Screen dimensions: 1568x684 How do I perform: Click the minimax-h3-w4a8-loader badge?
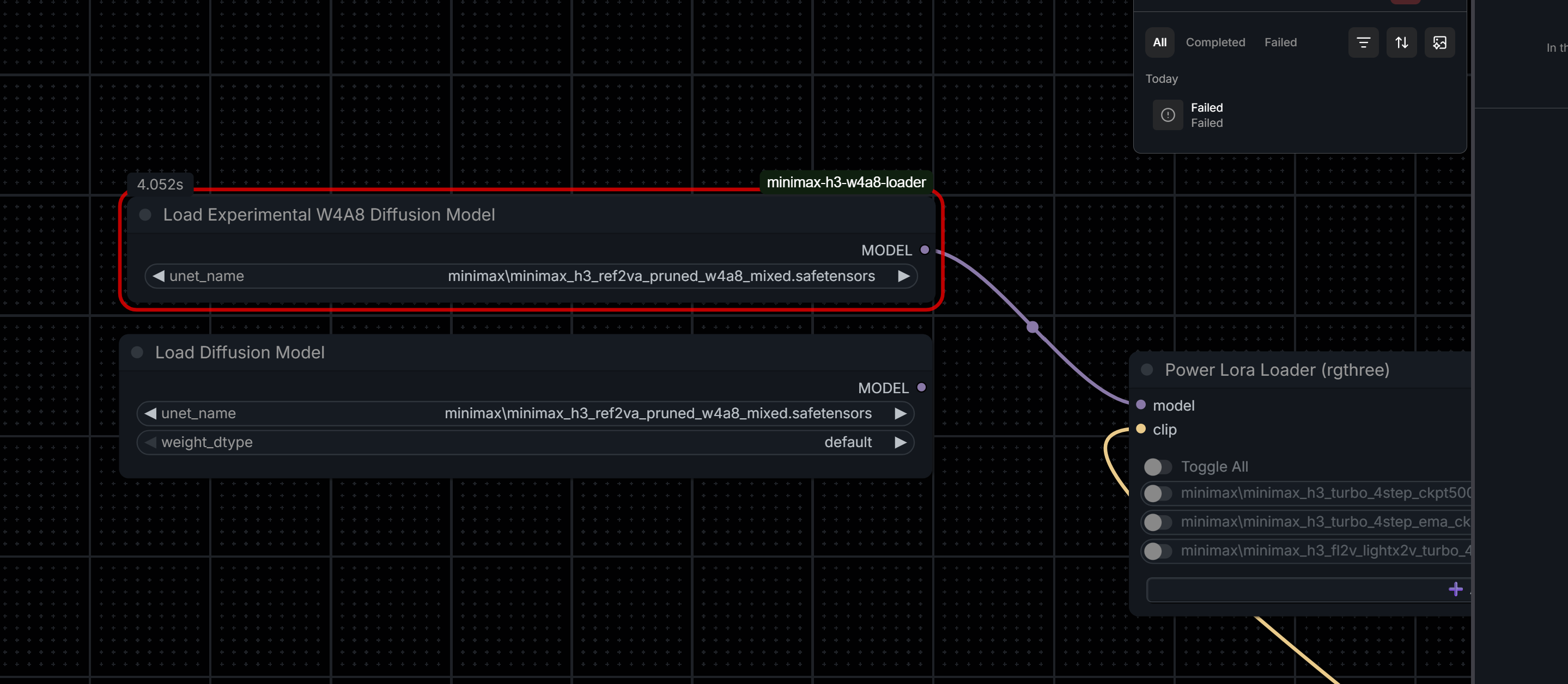pyautogui.click(x=846, y=182)
